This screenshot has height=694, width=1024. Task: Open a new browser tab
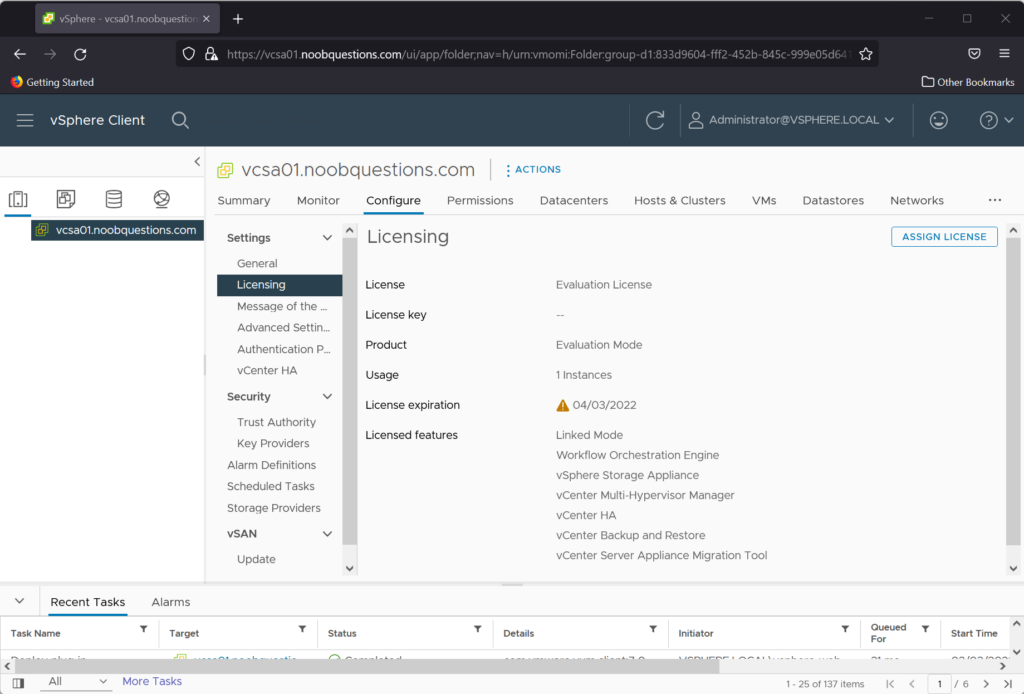238,19
